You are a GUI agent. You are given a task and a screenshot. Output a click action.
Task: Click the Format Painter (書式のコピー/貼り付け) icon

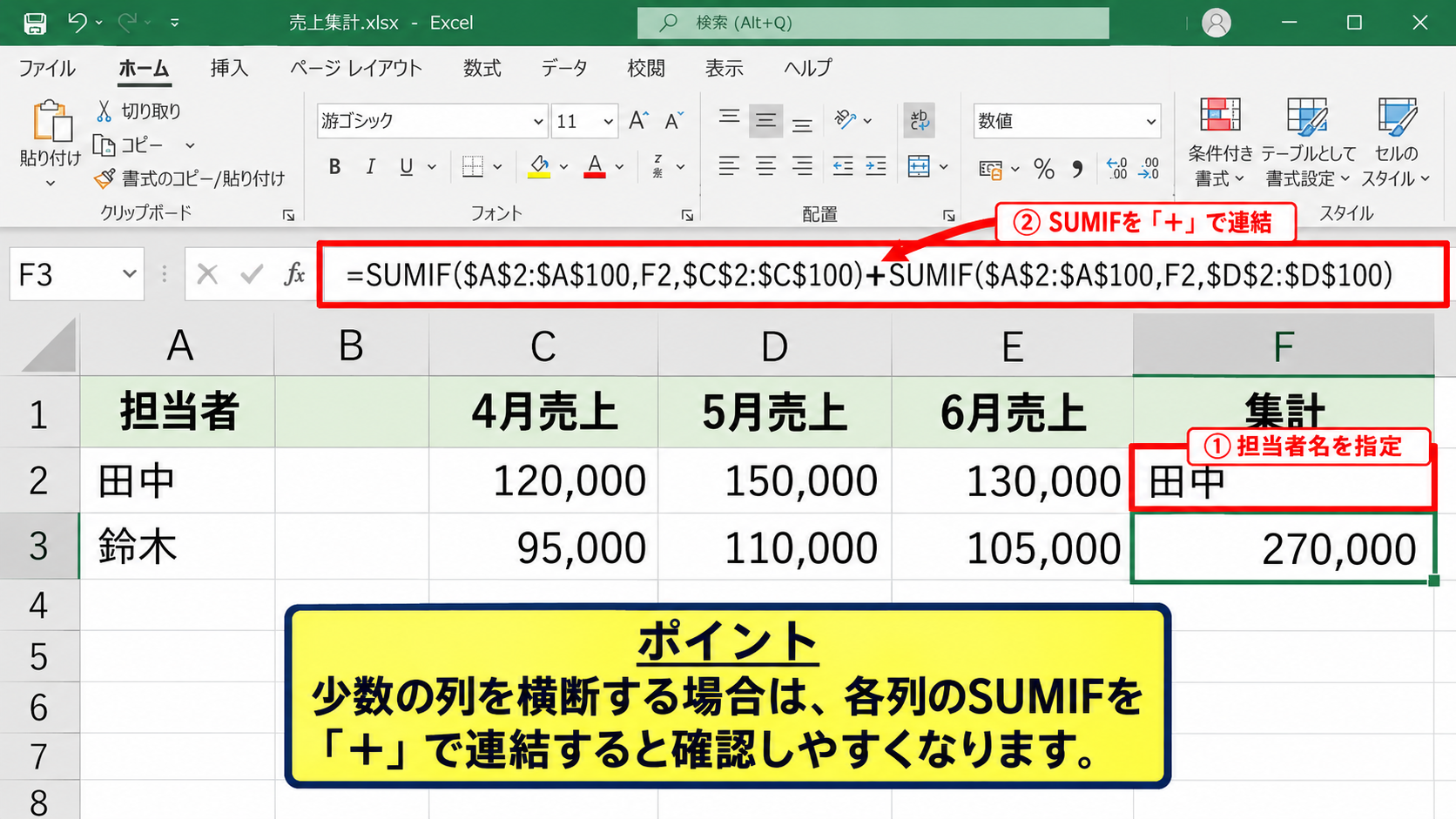pyautogui.click(x=104, y=178)
